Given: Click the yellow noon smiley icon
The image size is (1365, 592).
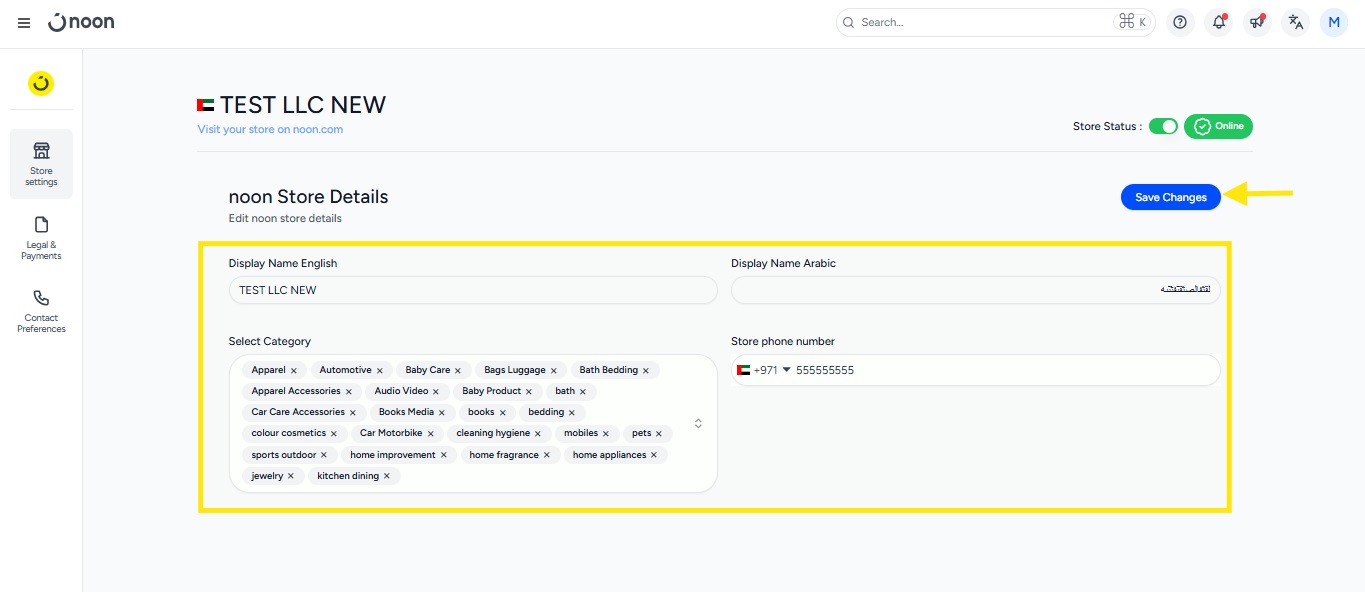Looking at the screenshot, I should [x=41, y=84].
